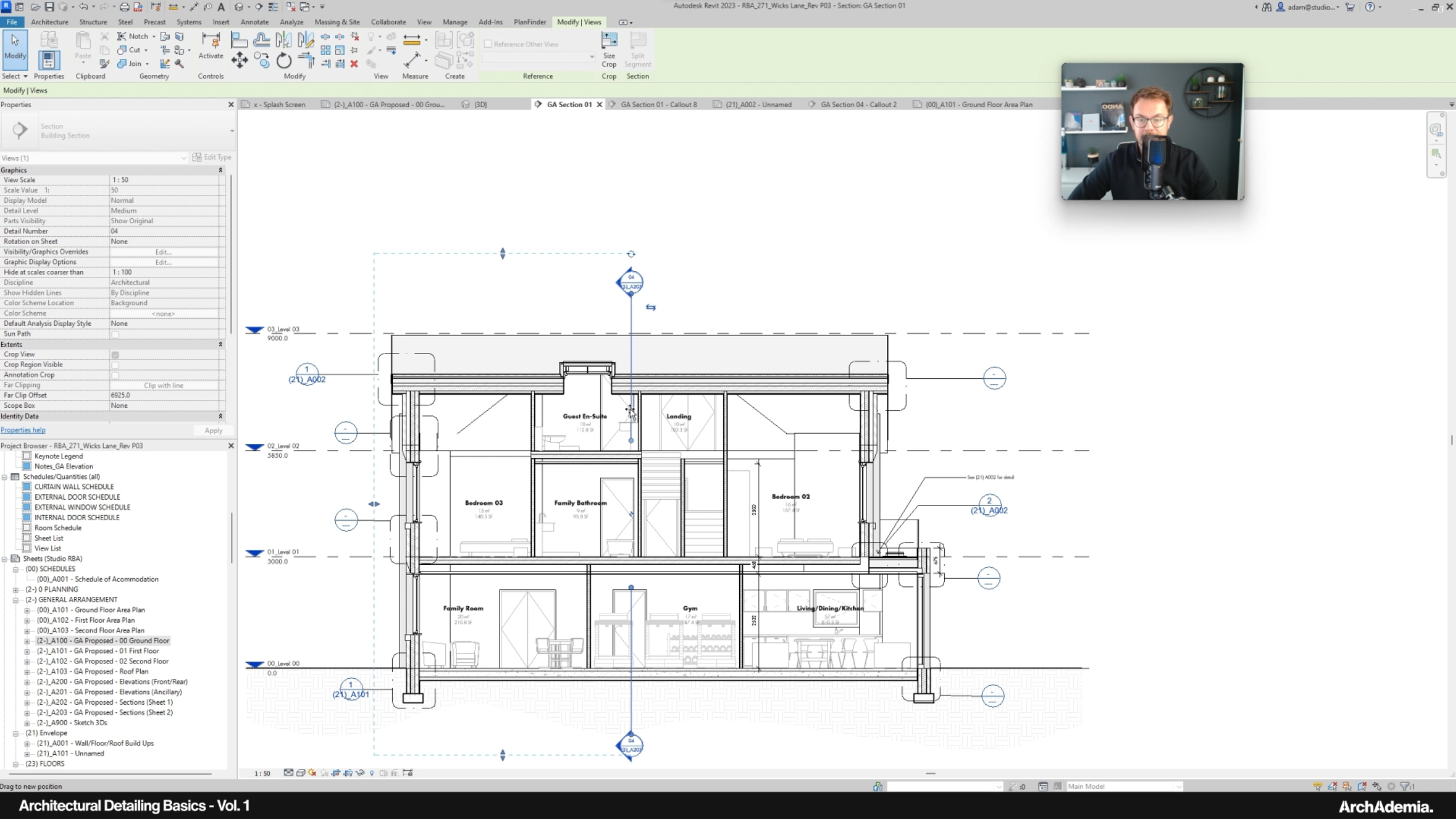Select the Modify arrow tool
The image size is (1456, 819).
(x=15, y=46)
